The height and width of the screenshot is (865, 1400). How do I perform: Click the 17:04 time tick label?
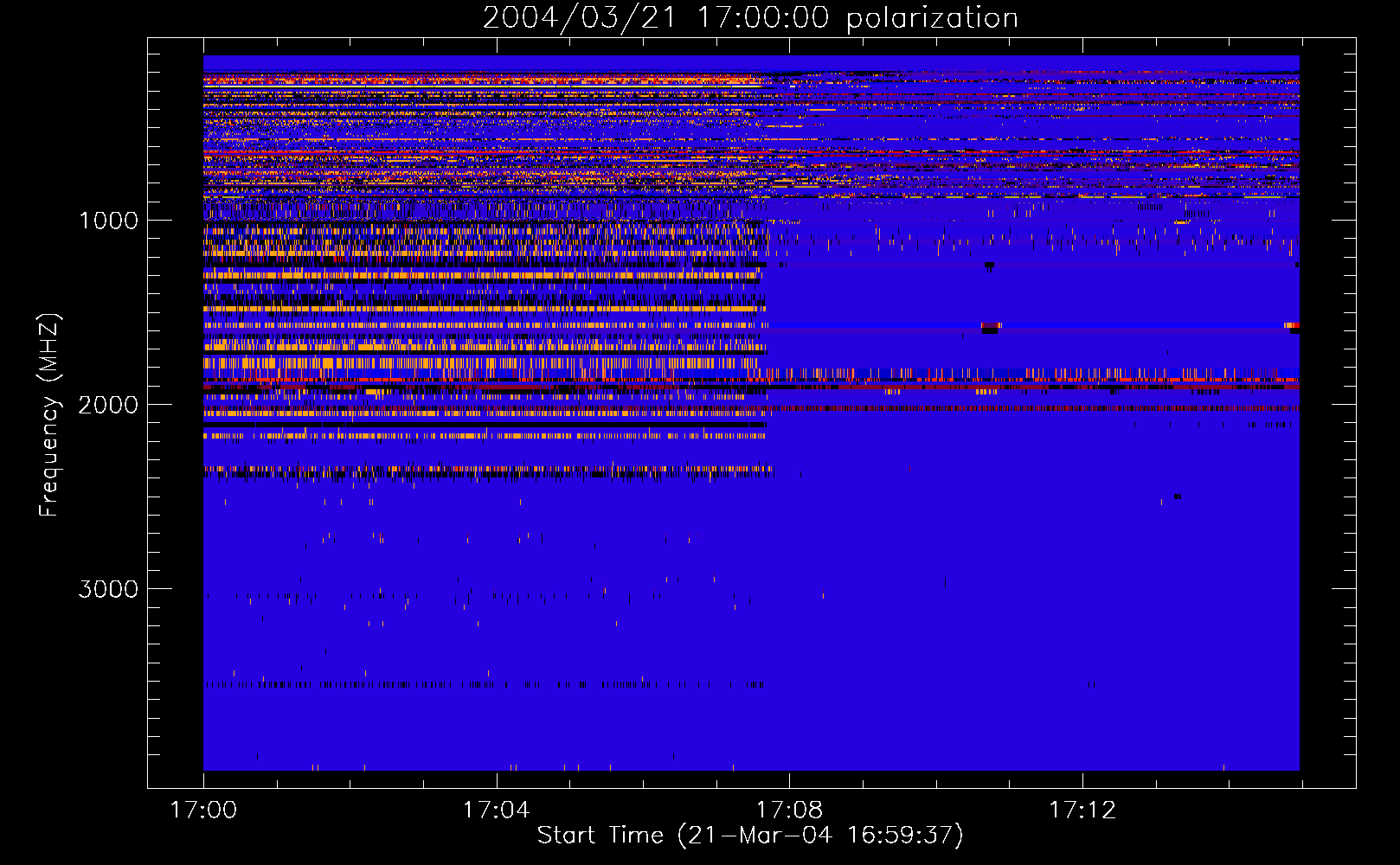point(496,811)
